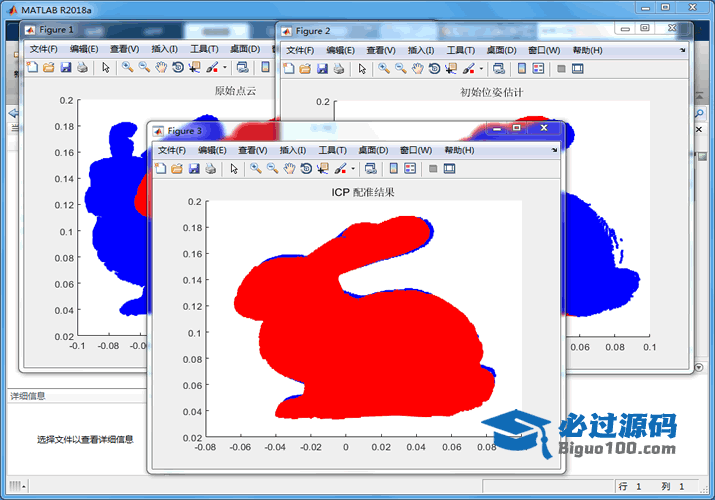Screen dimensions: 715x500
Task: Toggle Zoom Out tool in Figure 3 toolbar
Action: (273, 169)
